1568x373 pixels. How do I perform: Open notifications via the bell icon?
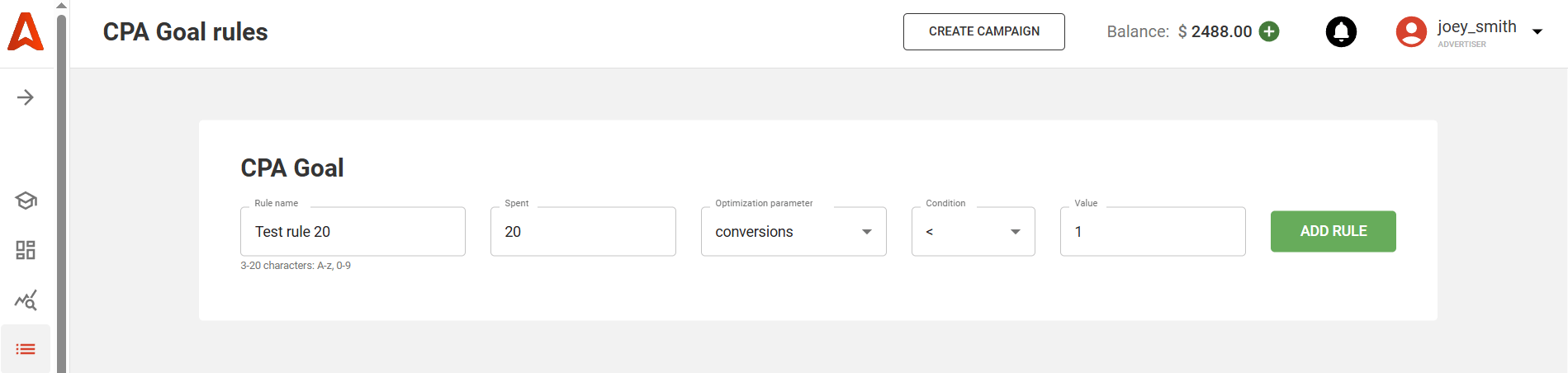[1341, 31]
